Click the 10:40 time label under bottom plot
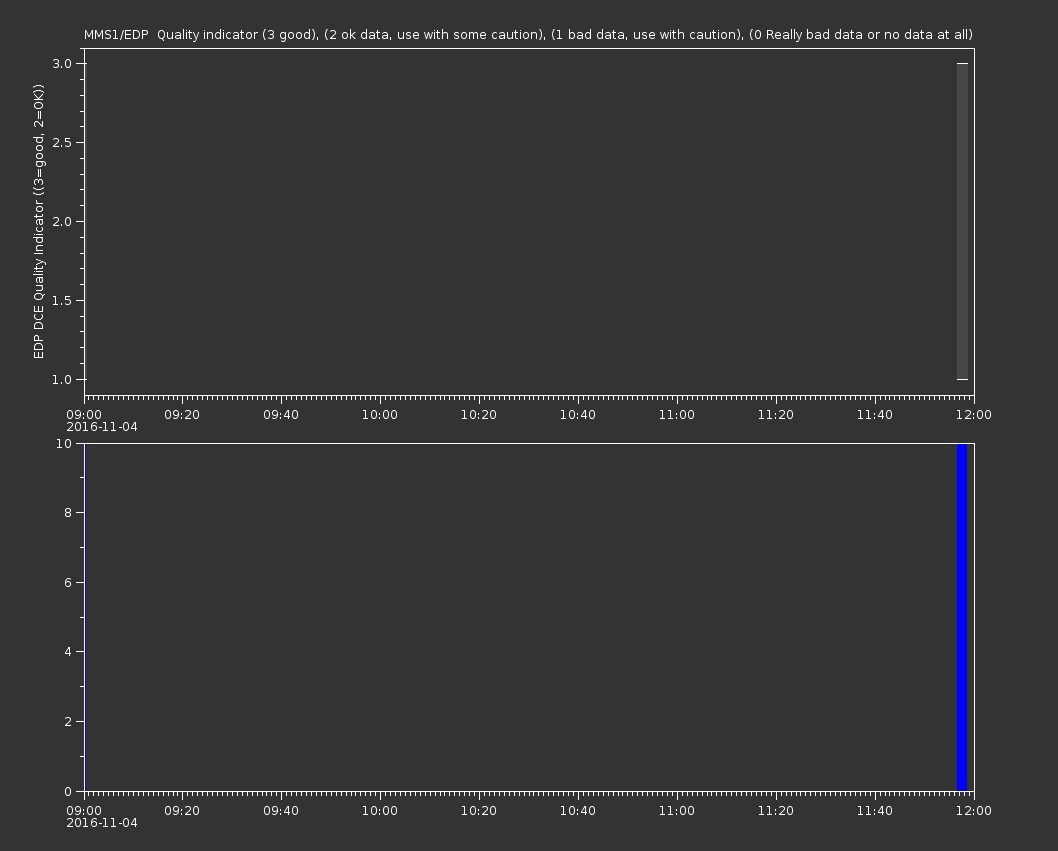The width and height of the screenshot is (1058, 851). click(x=578, y=811)
